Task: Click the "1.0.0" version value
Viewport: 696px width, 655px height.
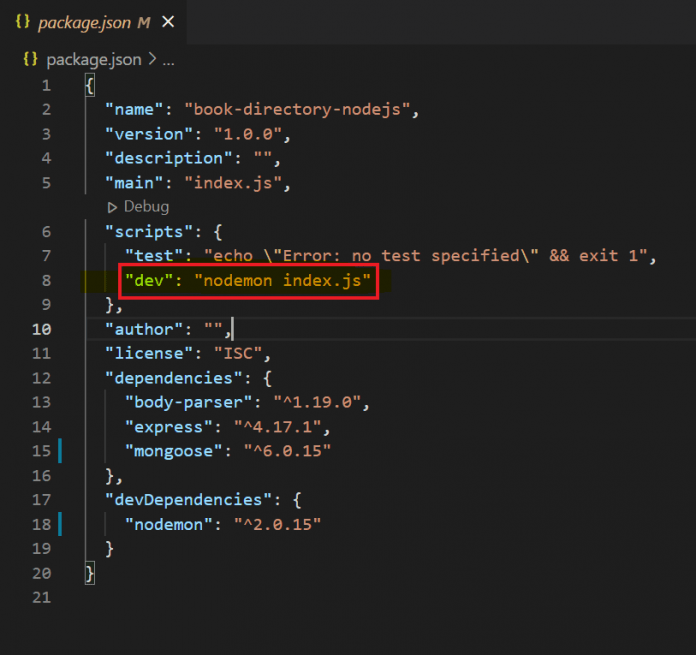Action: pyautogui.click(x=248, y=134)
